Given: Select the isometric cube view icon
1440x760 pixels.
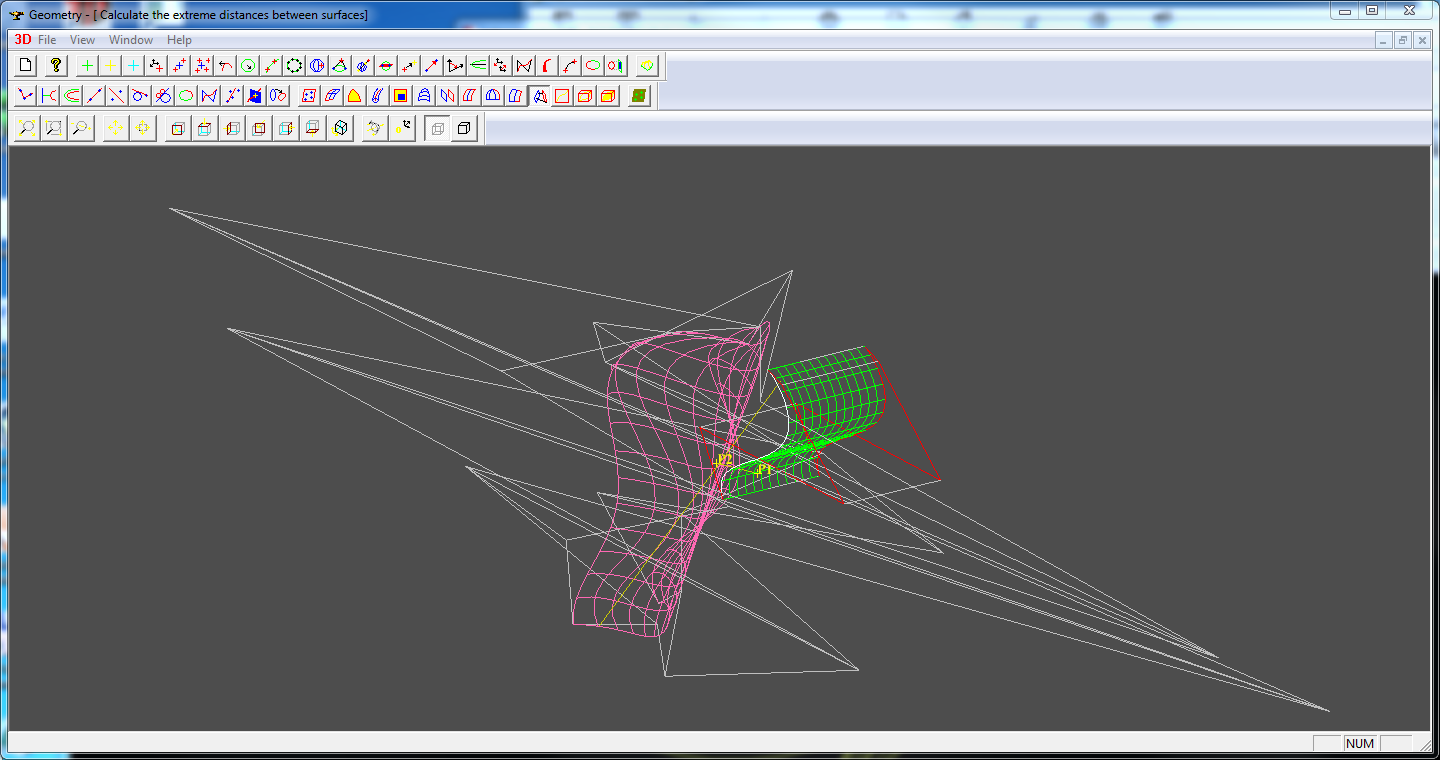Looking at the screenshot, I should (x=341, y=128).
